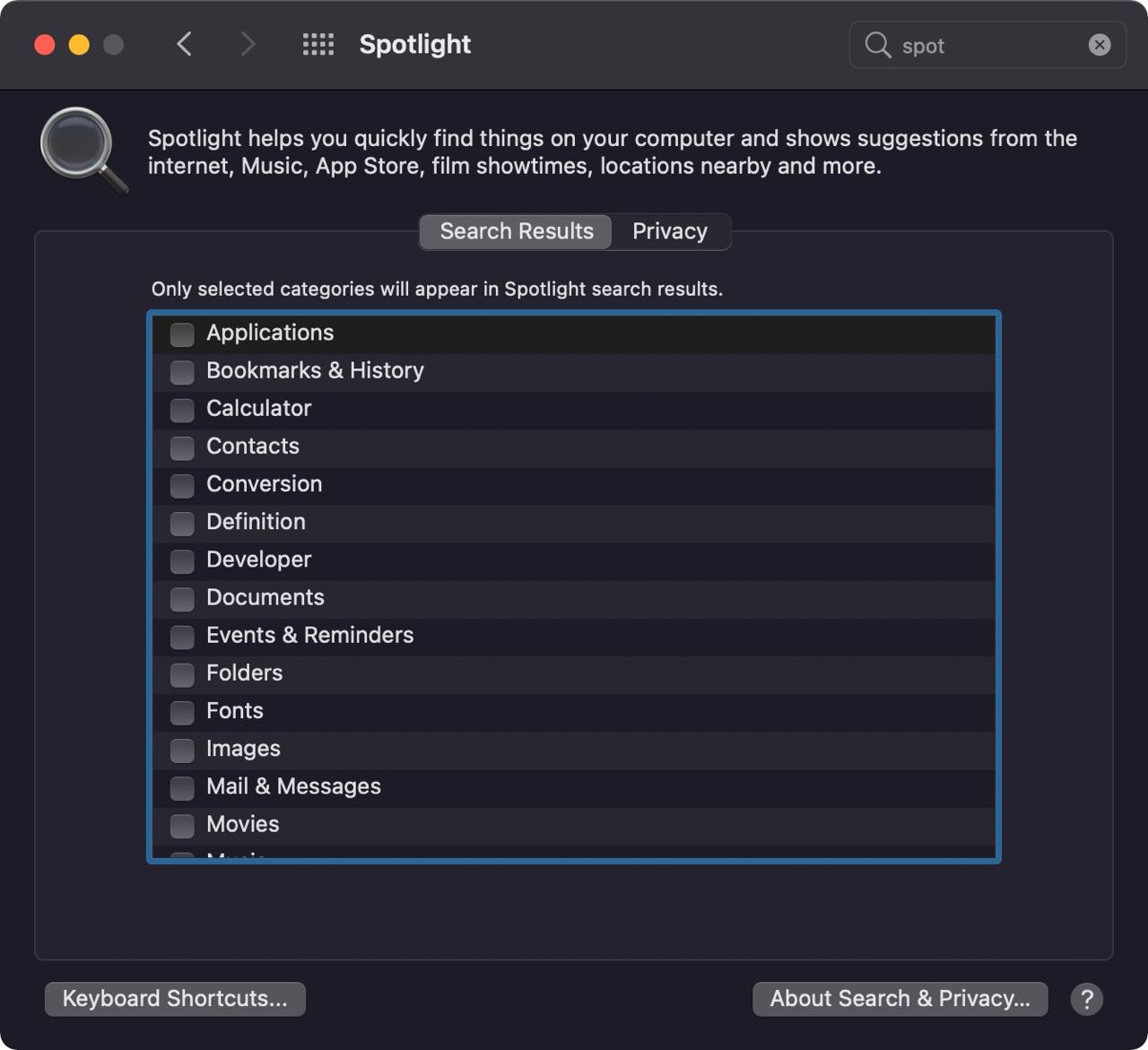Open Keyboard Shortcuts button
Image resolution: width=1148 pixels, height=1050 pixels.
(x=175, y=999)
